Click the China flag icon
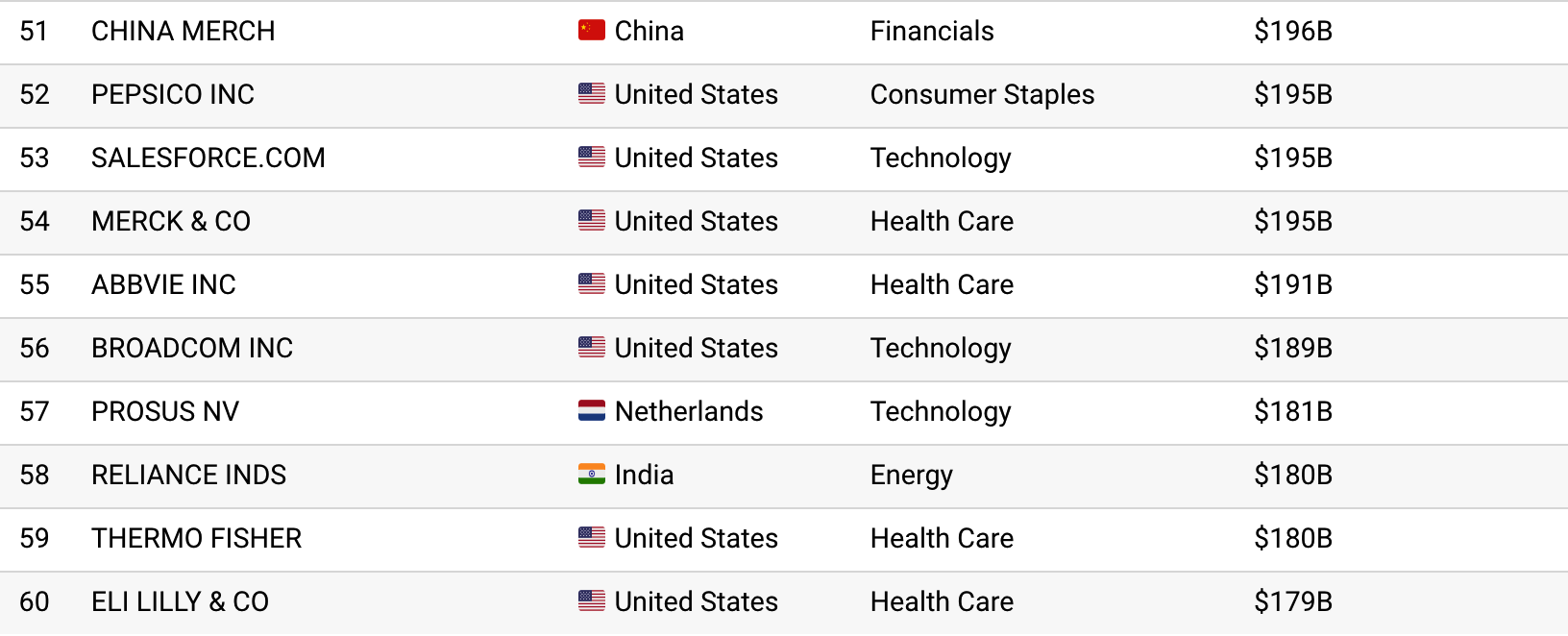The height and width of the screenshot is (636, 1568). pos(591,31)
